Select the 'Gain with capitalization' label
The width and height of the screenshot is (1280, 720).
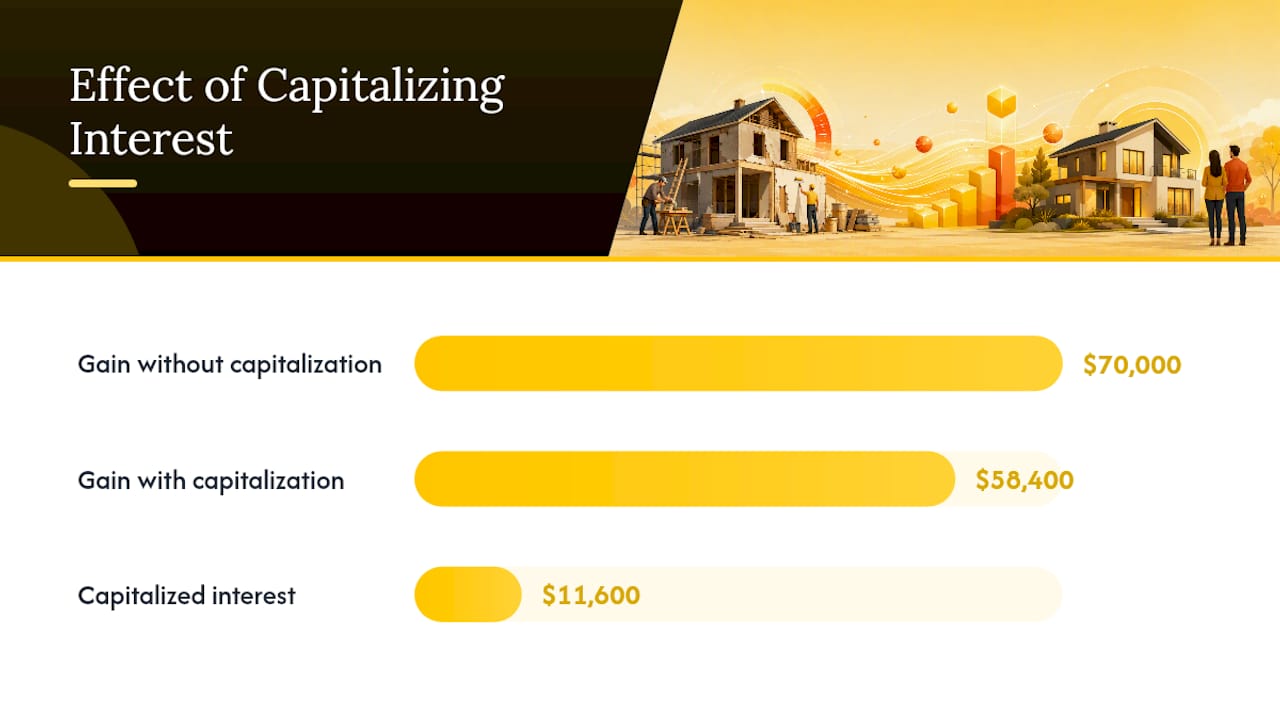coord(211,480)
